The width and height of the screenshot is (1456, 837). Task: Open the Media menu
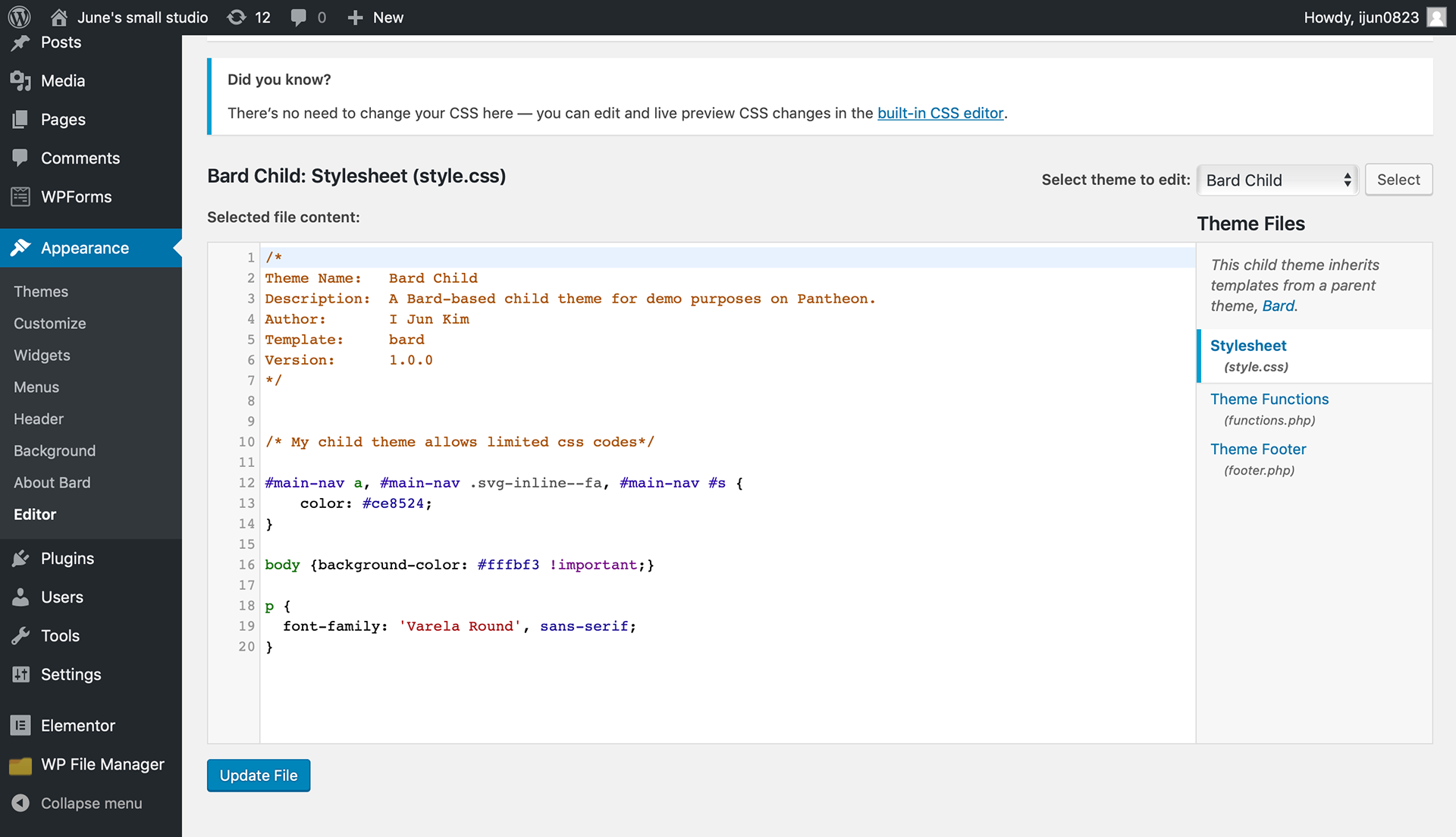point(63,81)
